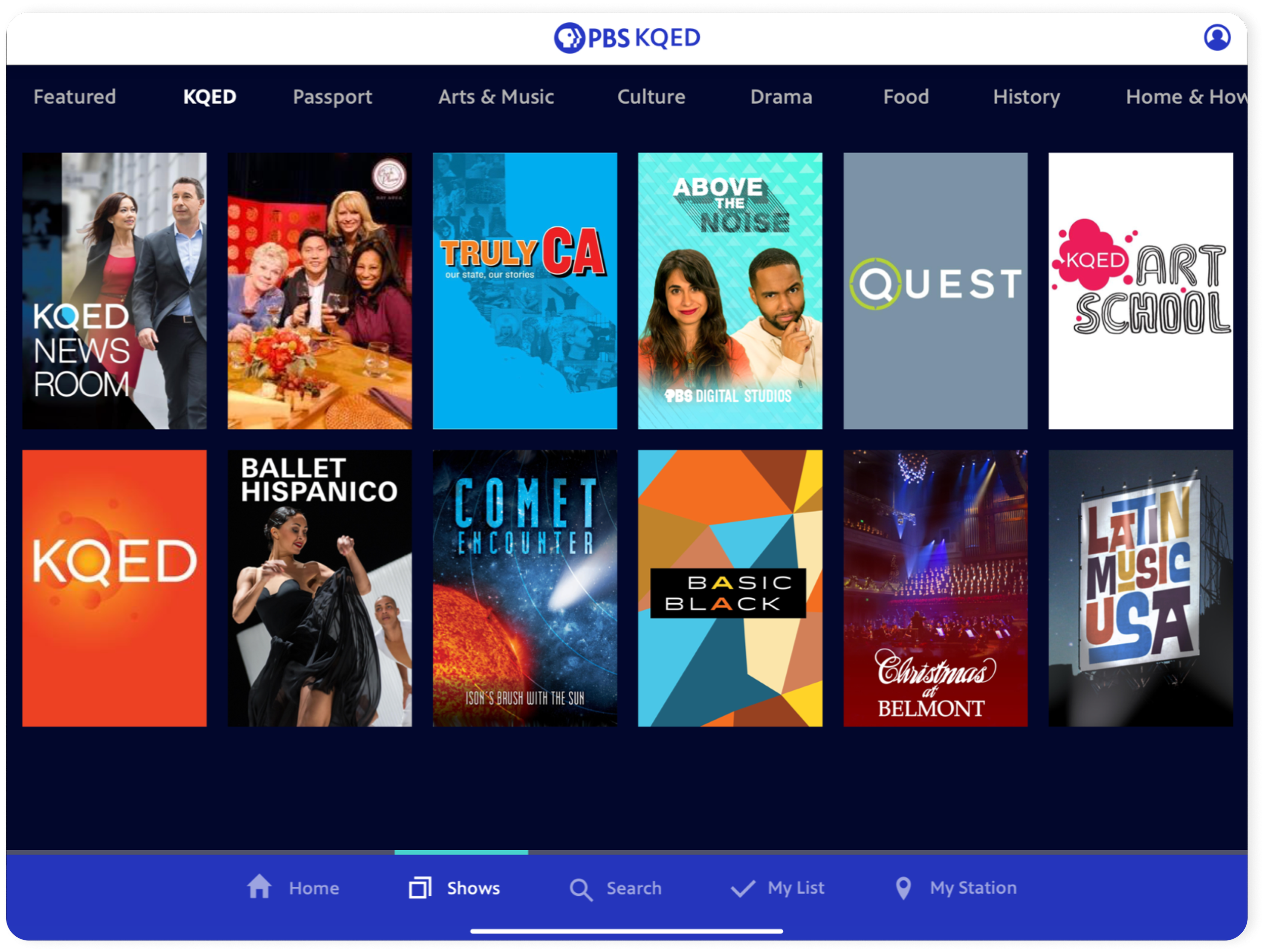Image resolution: width=1265 pixels, height=952 pixels.
Task: Select the History category tab
Action: pos(1026,97)
